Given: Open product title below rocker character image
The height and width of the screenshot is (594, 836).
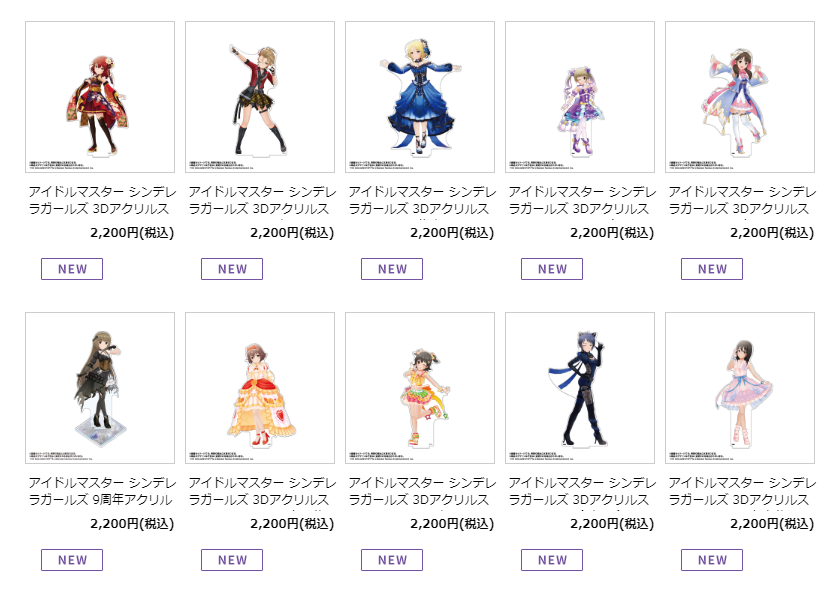Looking at the screenshot, I should tap(262, 200).
